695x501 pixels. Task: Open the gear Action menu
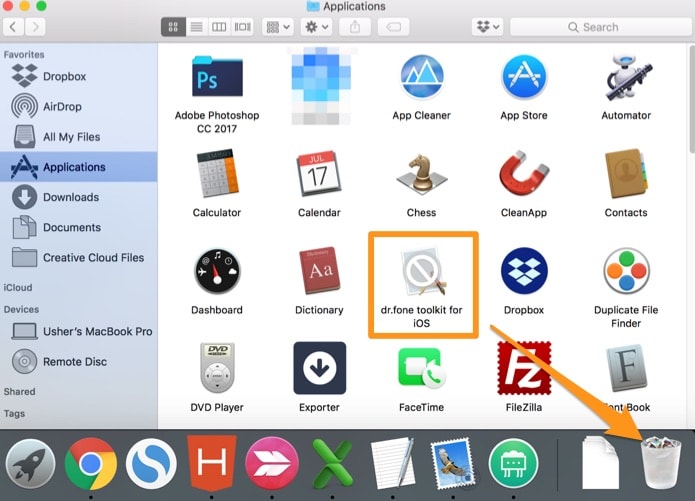coord(316,27)
